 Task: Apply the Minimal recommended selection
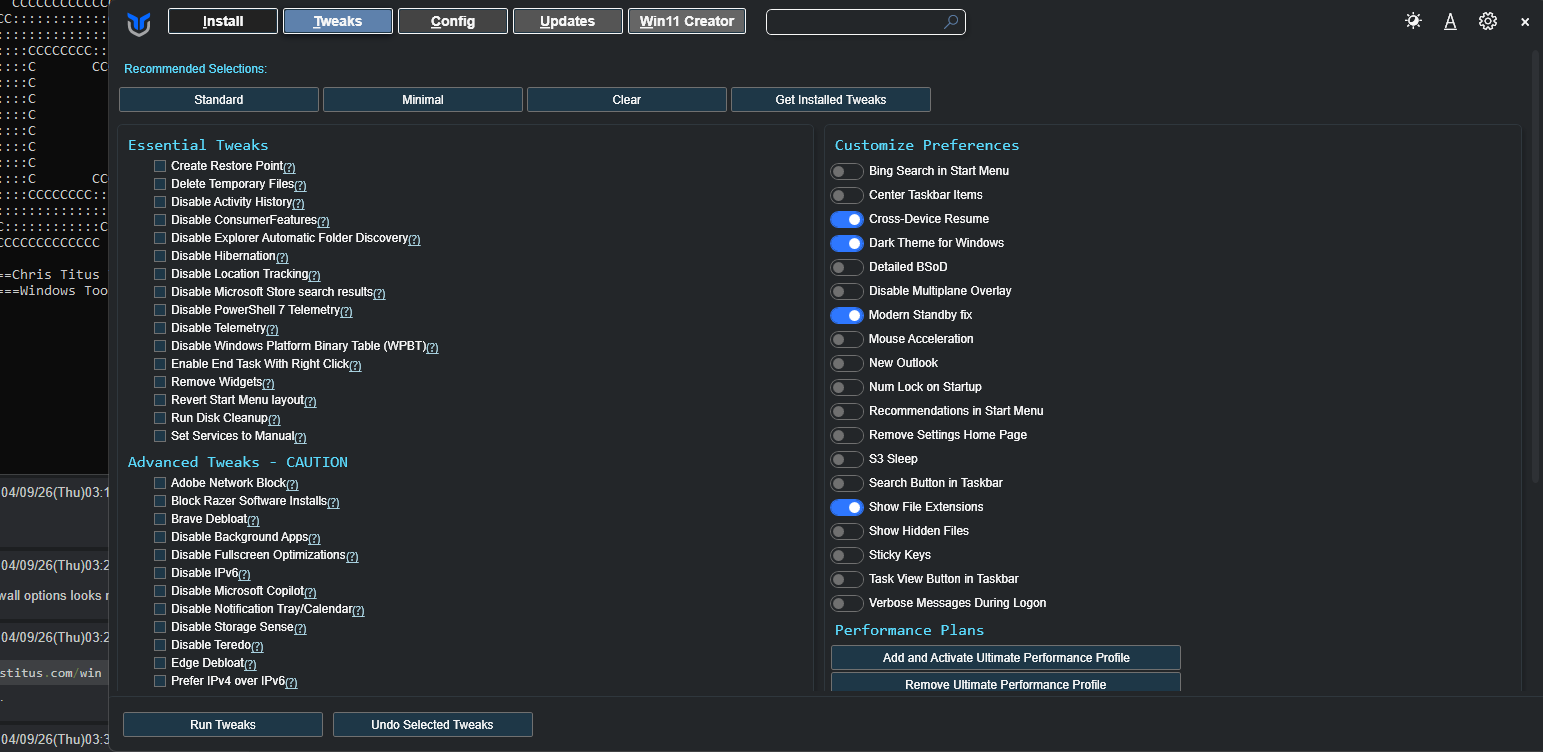(423, 100)
